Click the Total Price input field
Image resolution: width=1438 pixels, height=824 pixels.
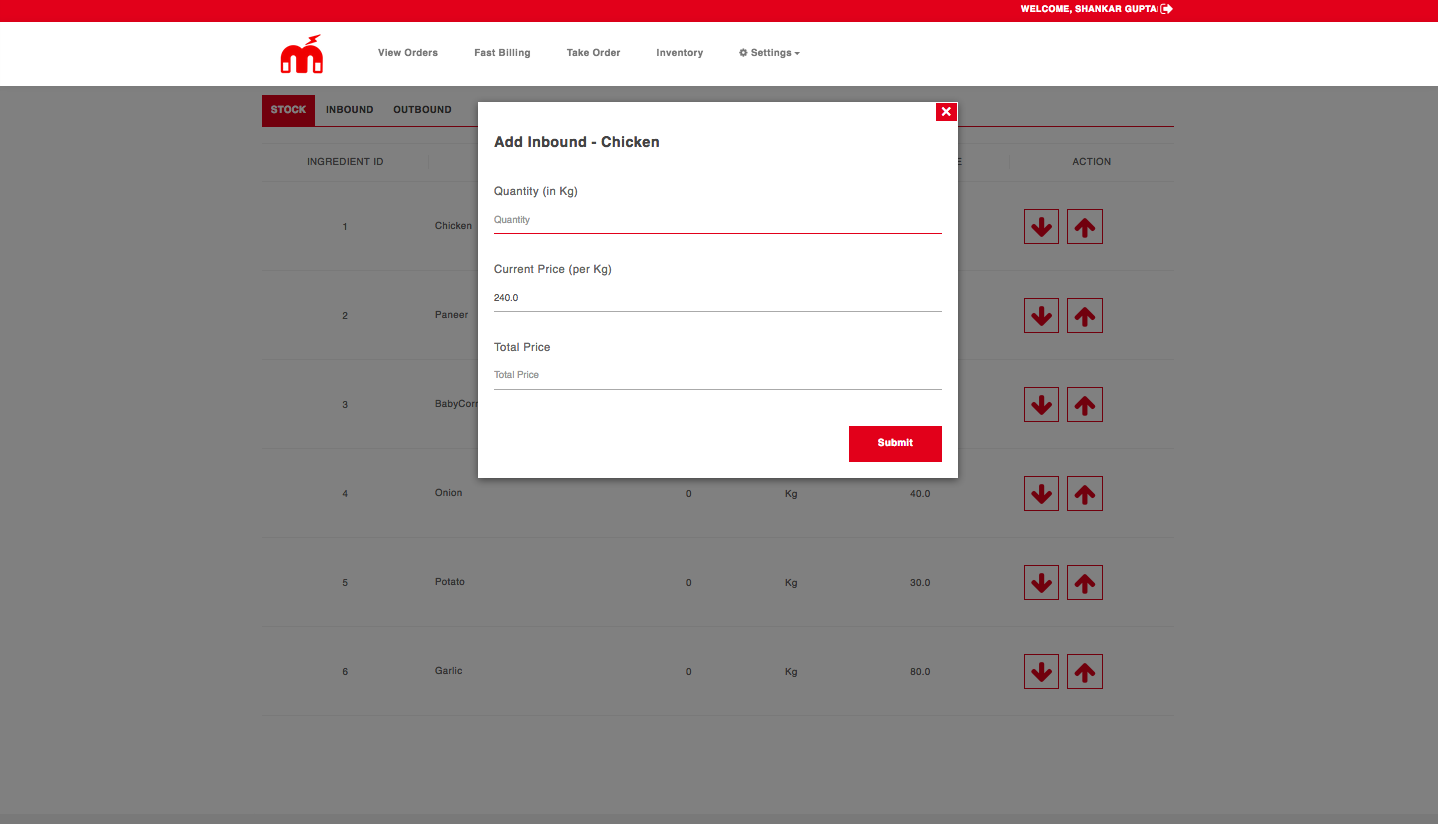(718, 375)
